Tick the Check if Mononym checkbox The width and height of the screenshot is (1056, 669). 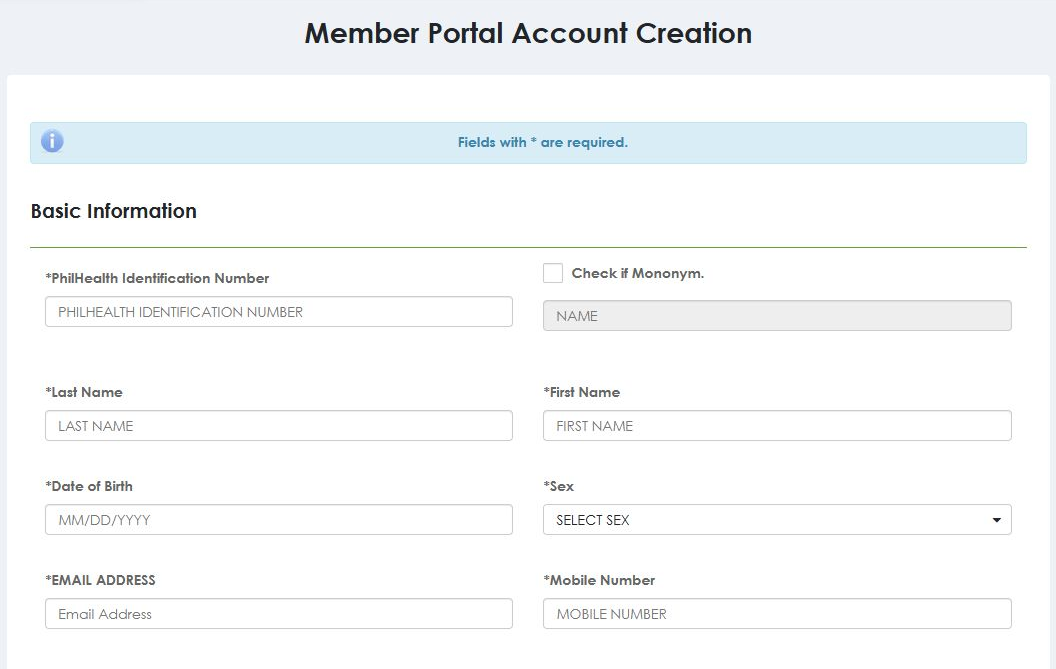tap(553, 273)
